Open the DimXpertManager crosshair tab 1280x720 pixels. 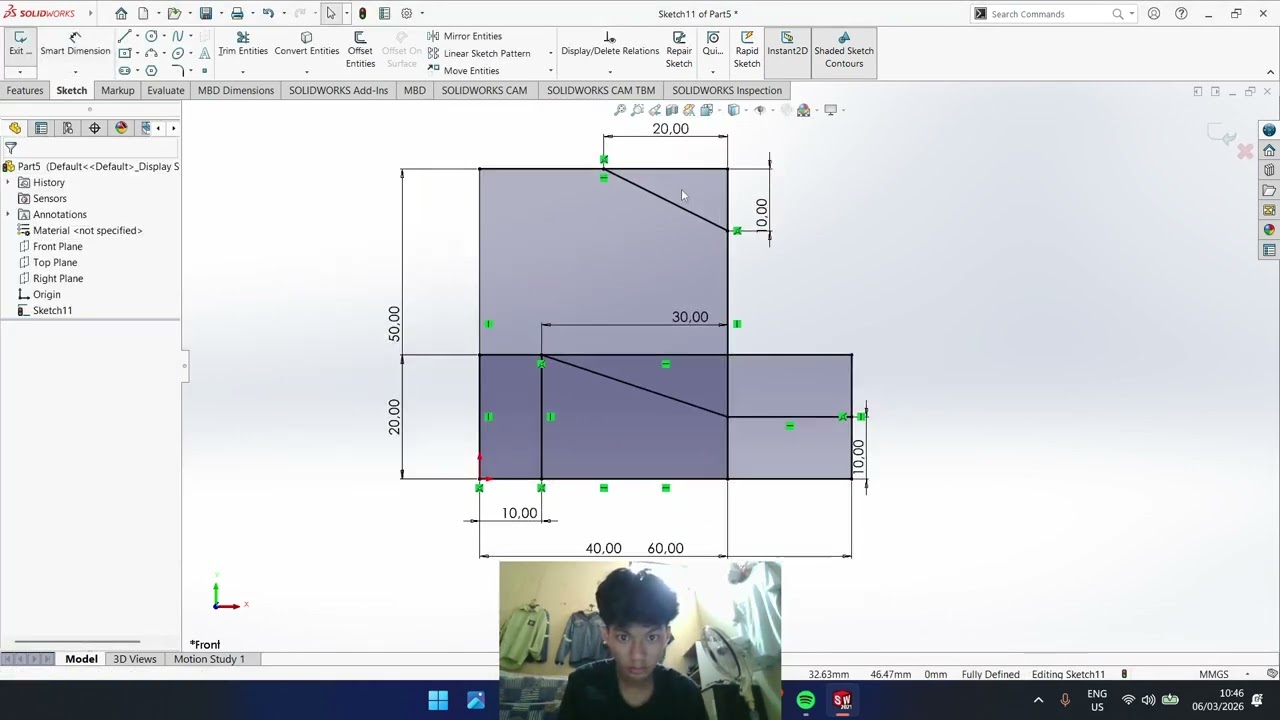(94, 128)
